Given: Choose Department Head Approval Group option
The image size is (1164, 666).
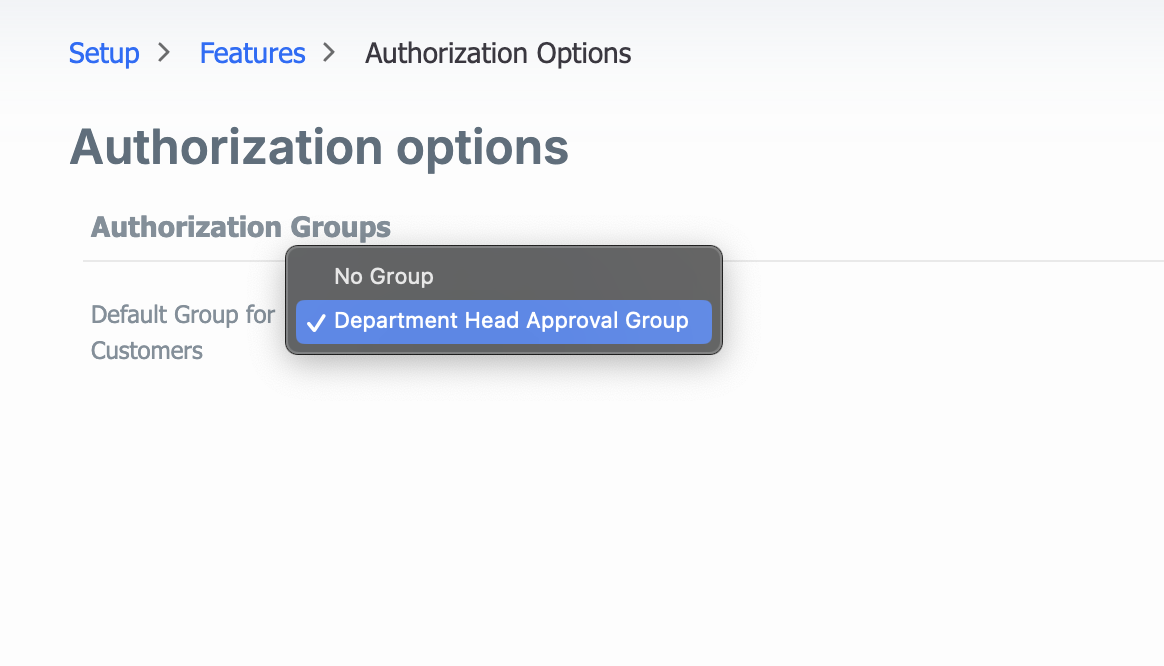Looking at the screenshot, I should [x=503, y=321].
